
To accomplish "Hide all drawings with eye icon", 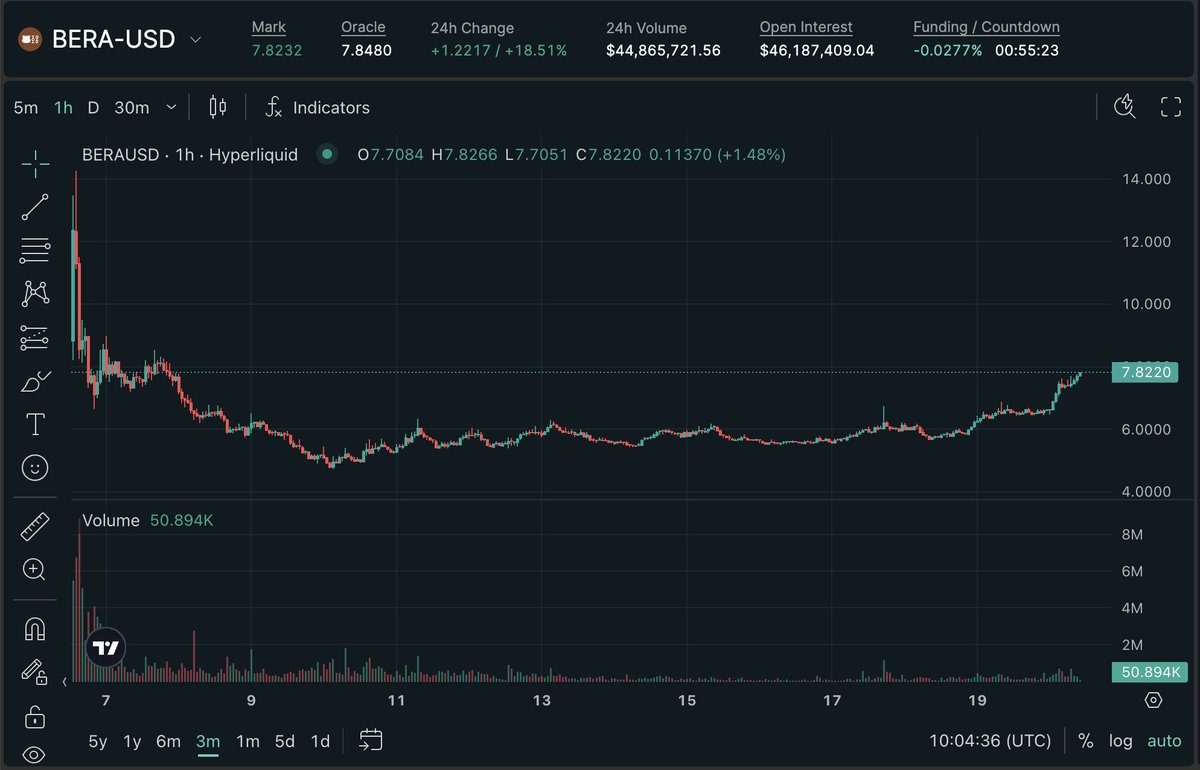I will 35,756.
